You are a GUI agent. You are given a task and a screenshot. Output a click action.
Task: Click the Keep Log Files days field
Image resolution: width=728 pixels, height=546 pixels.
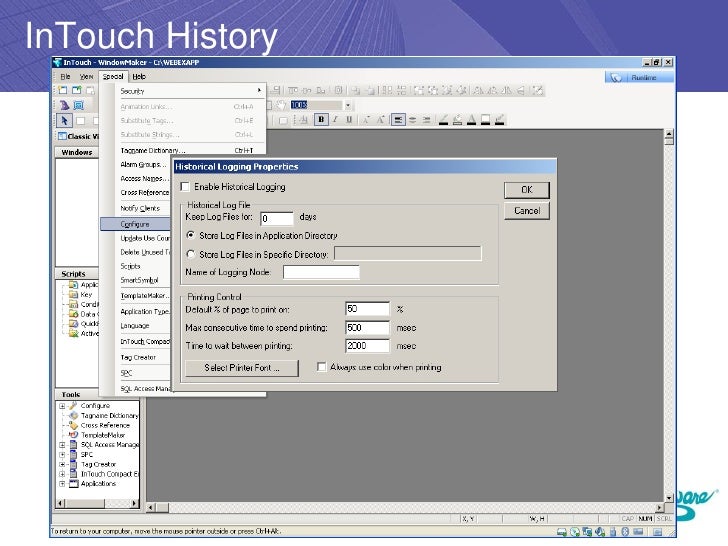pyautogui.click(x=277, y=218)
